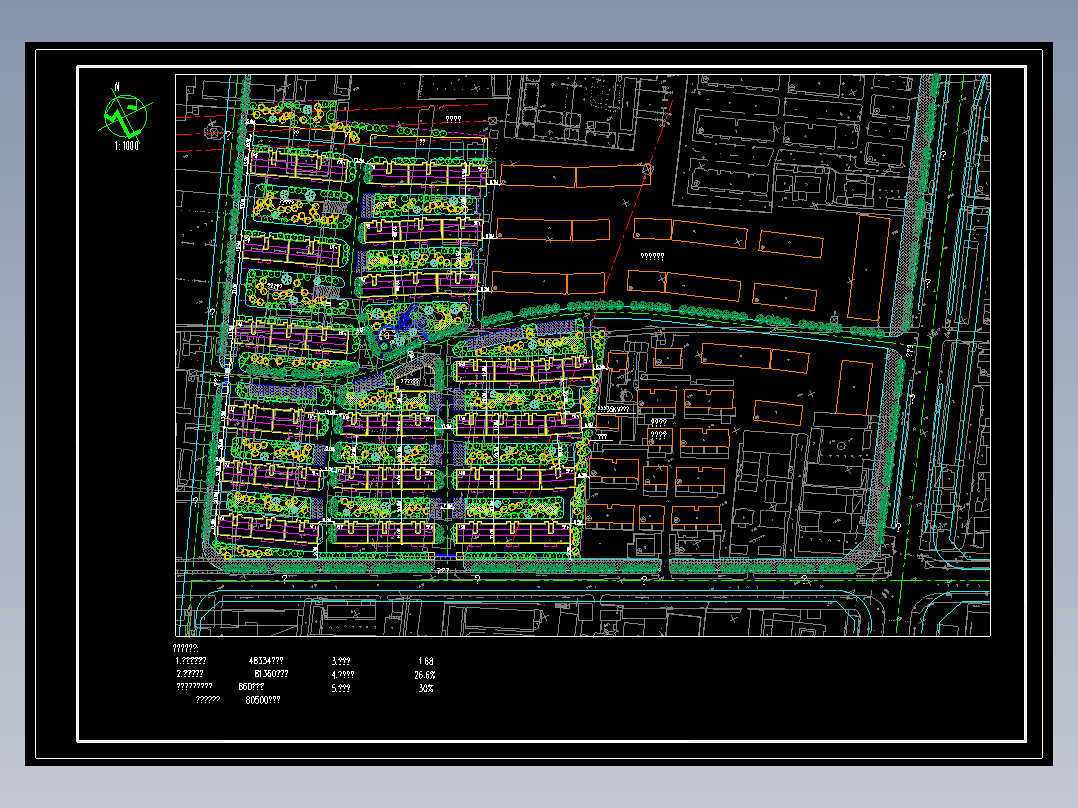Click the "N" north label above compass
Screen dimensions: 1078x808
point(118,87)
